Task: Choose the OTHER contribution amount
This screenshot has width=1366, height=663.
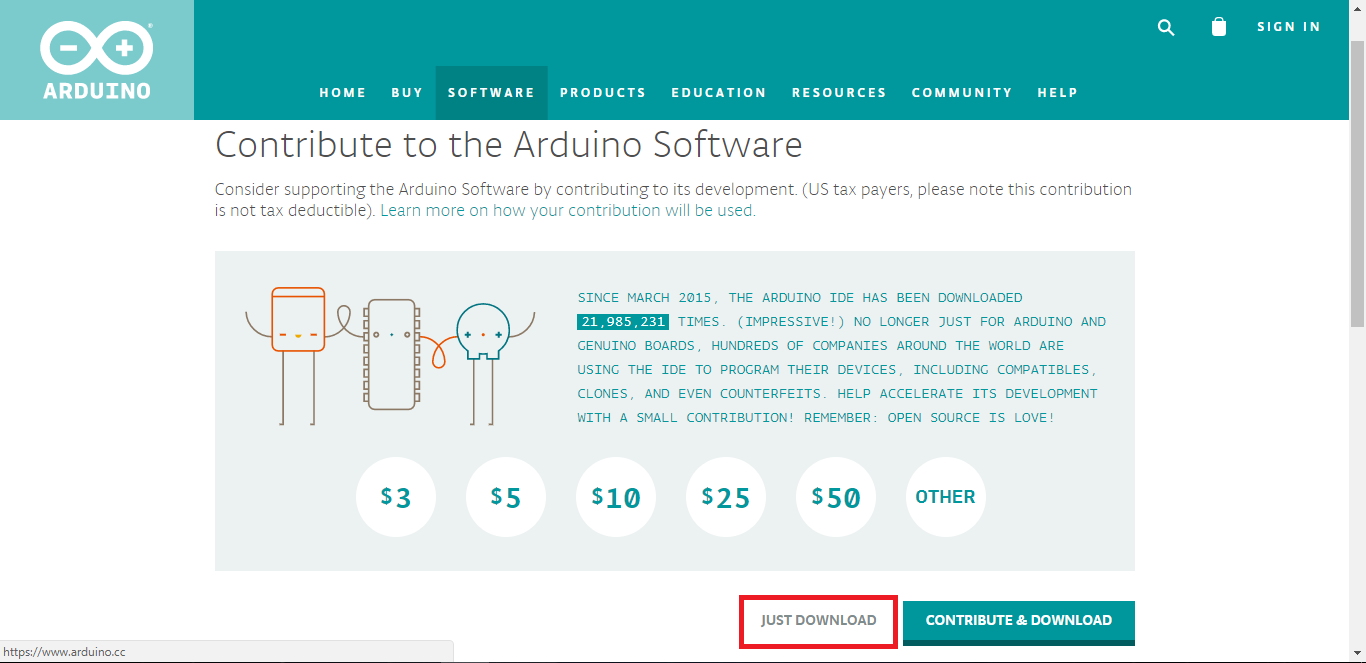Action: tap(946, 497)
